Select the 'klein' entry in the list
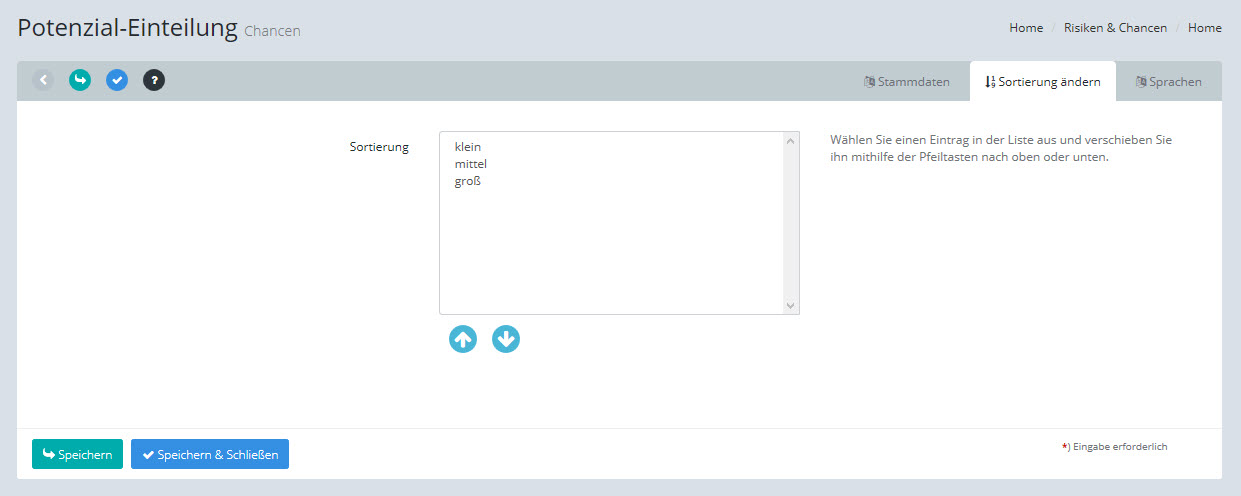 pyautogui.click(x=468, y=147)
